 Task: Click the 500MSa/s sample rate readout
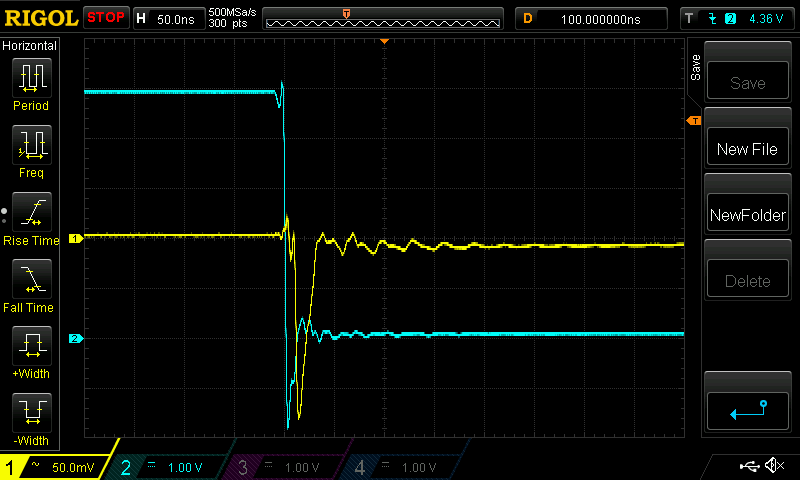point(232,12)
